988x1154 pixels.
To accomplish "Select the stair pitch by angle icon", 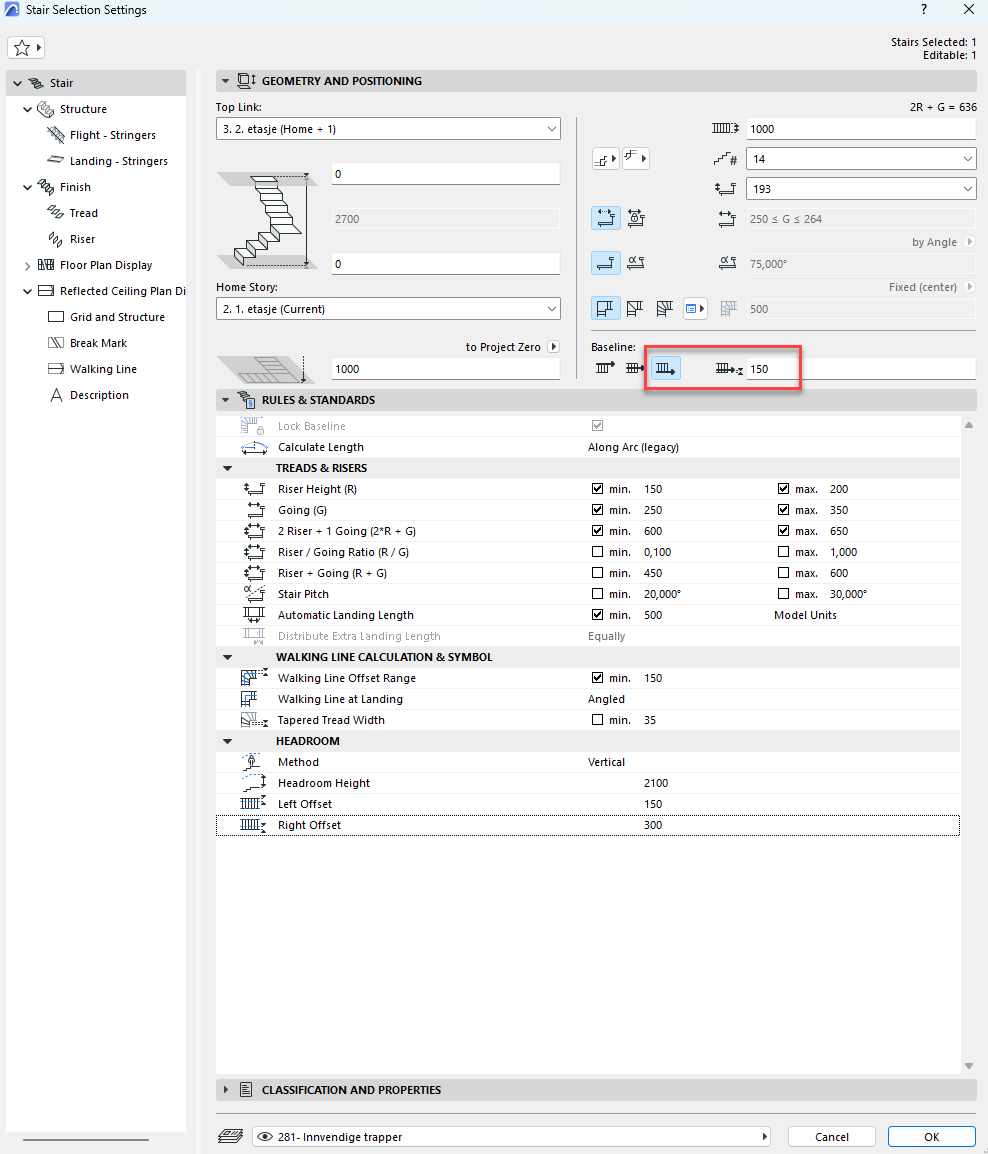I will [636, 263].
